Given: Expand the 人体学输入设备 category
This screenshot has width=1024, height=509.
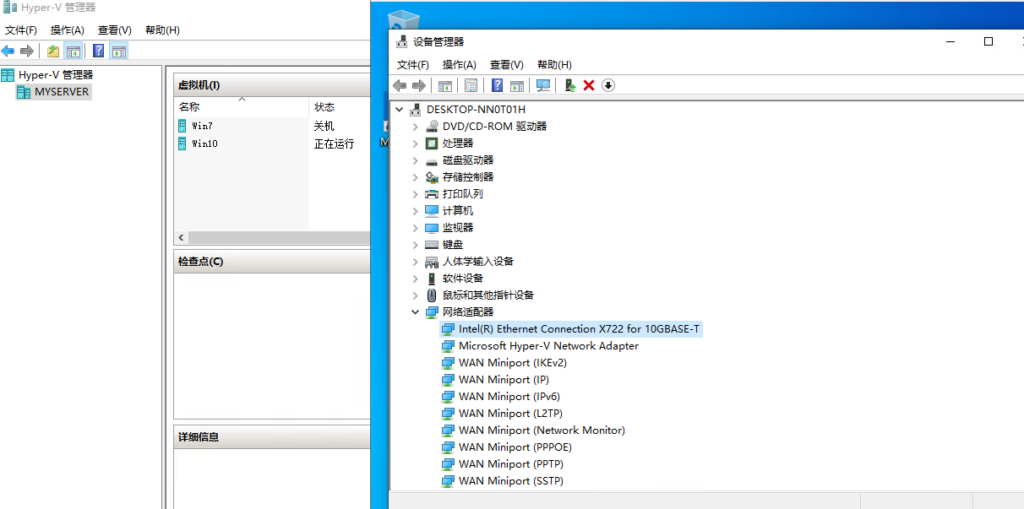Looking at the screenshot, I should point(415,261).
